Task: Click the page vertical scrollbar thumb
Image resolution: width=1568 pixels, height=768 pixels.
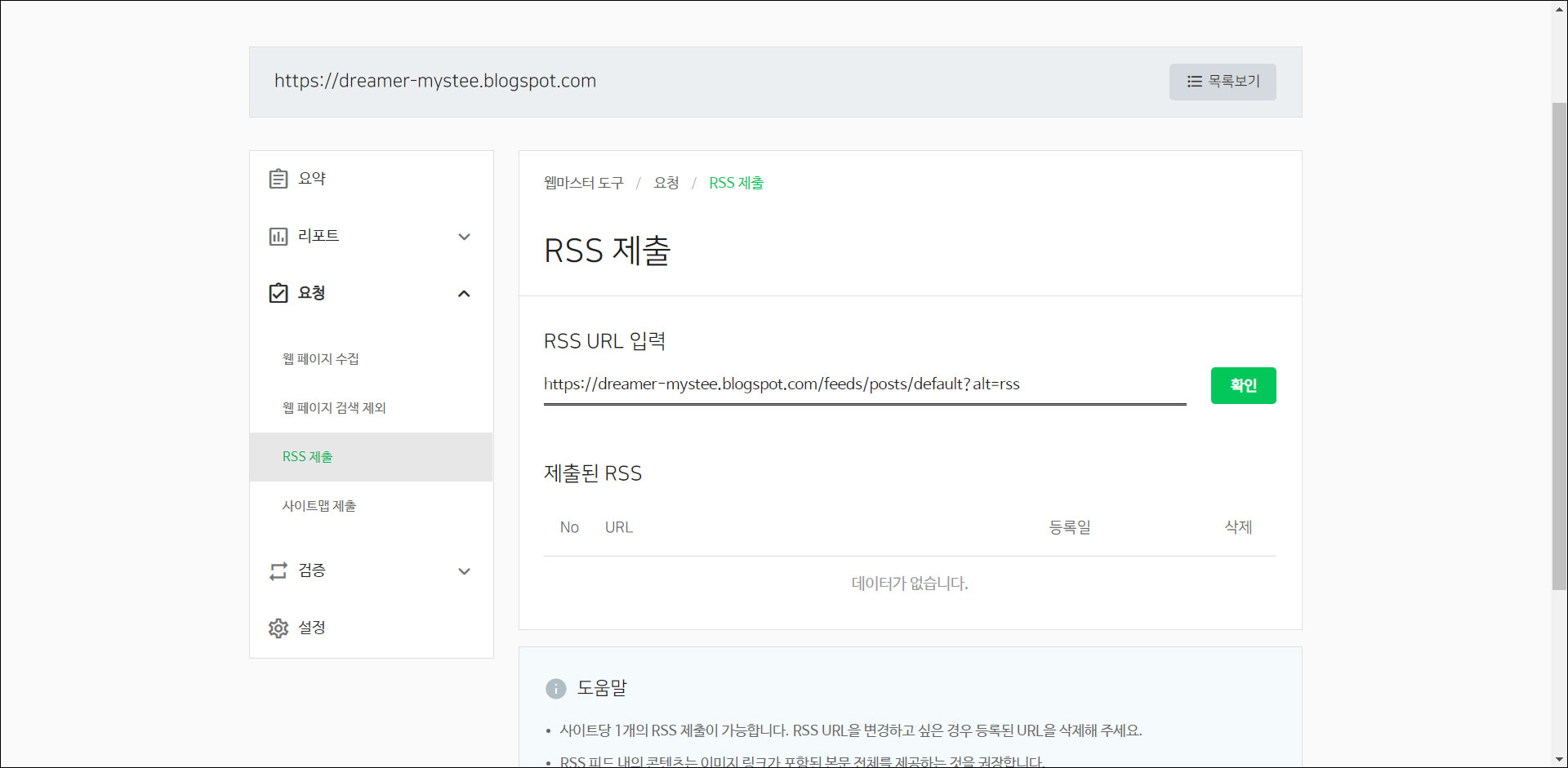Action: tap(1559, 346)
